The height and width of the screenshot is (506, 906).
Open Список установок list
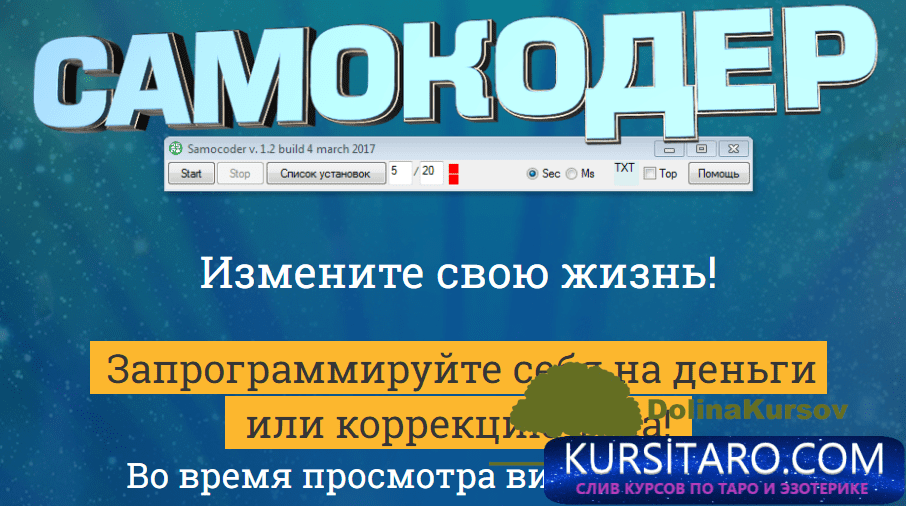tap(325, 173)
